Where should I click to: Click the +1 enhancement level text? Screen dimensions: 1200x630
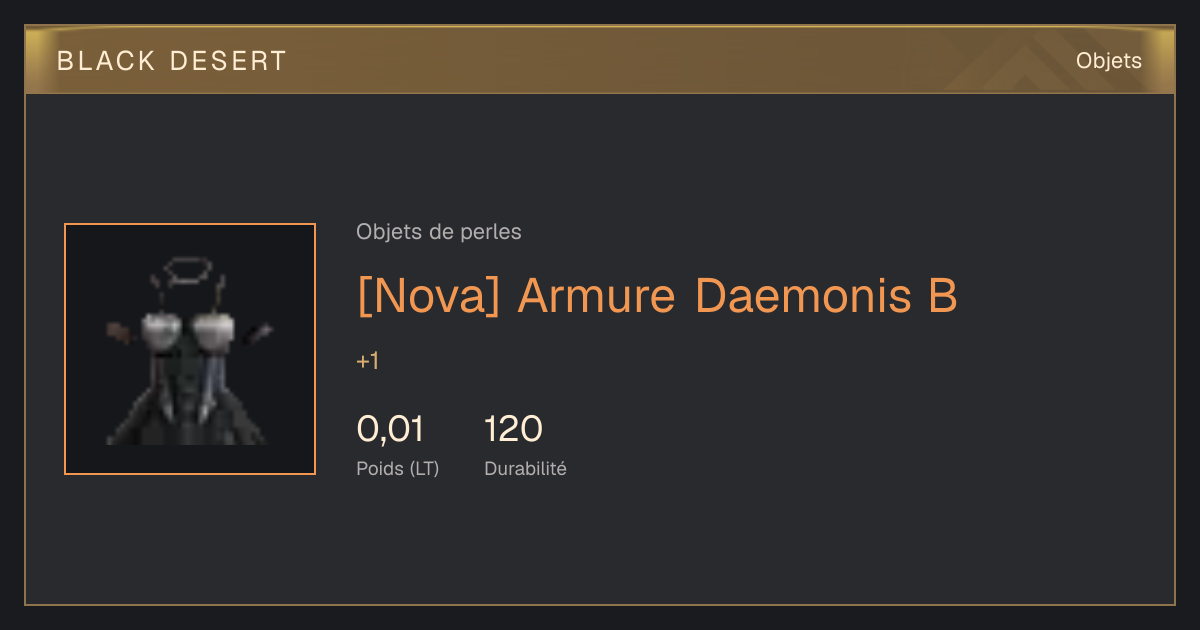[368, 361]
